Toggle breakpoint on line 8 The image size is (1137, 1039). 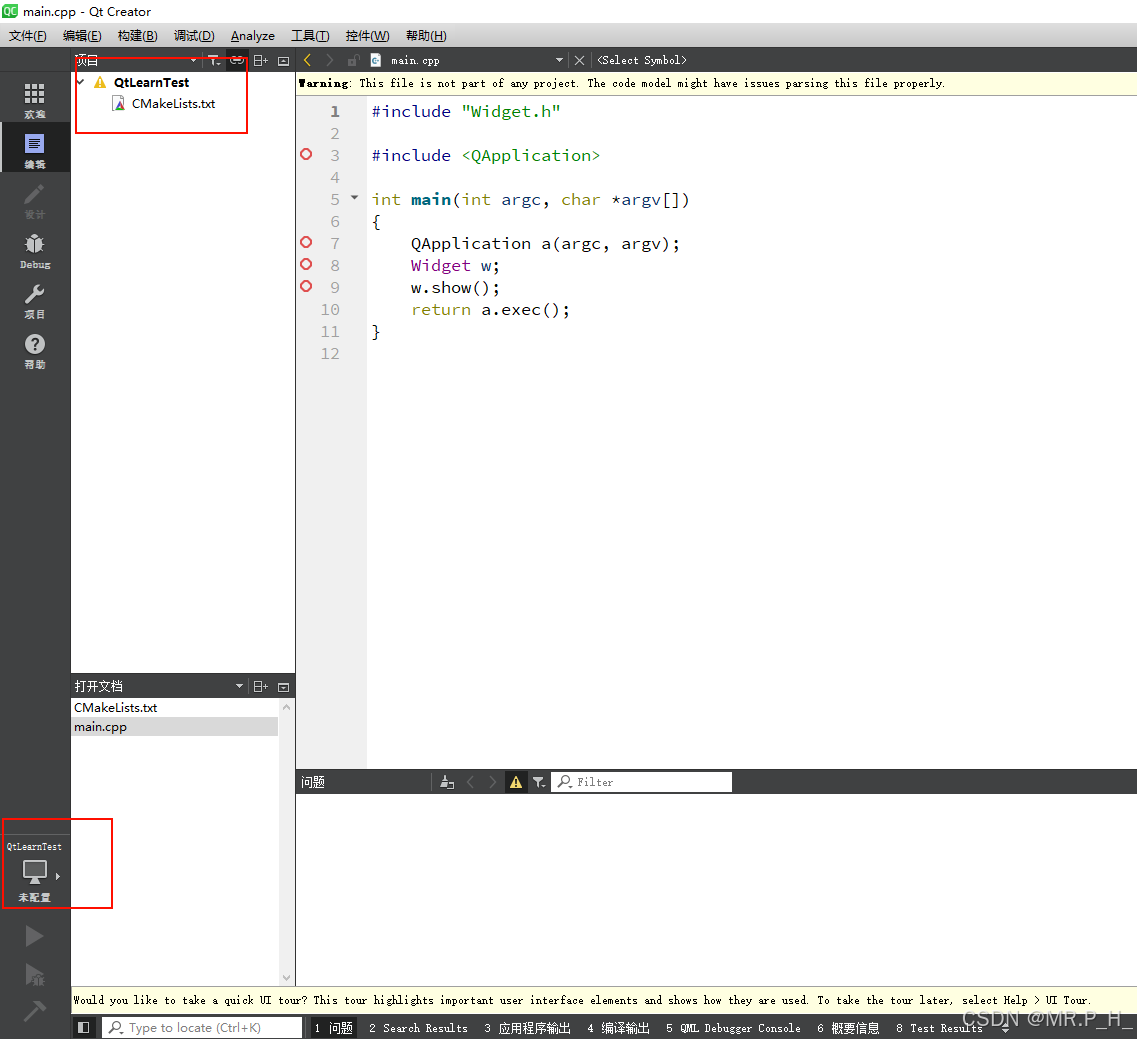click(306, 264)
